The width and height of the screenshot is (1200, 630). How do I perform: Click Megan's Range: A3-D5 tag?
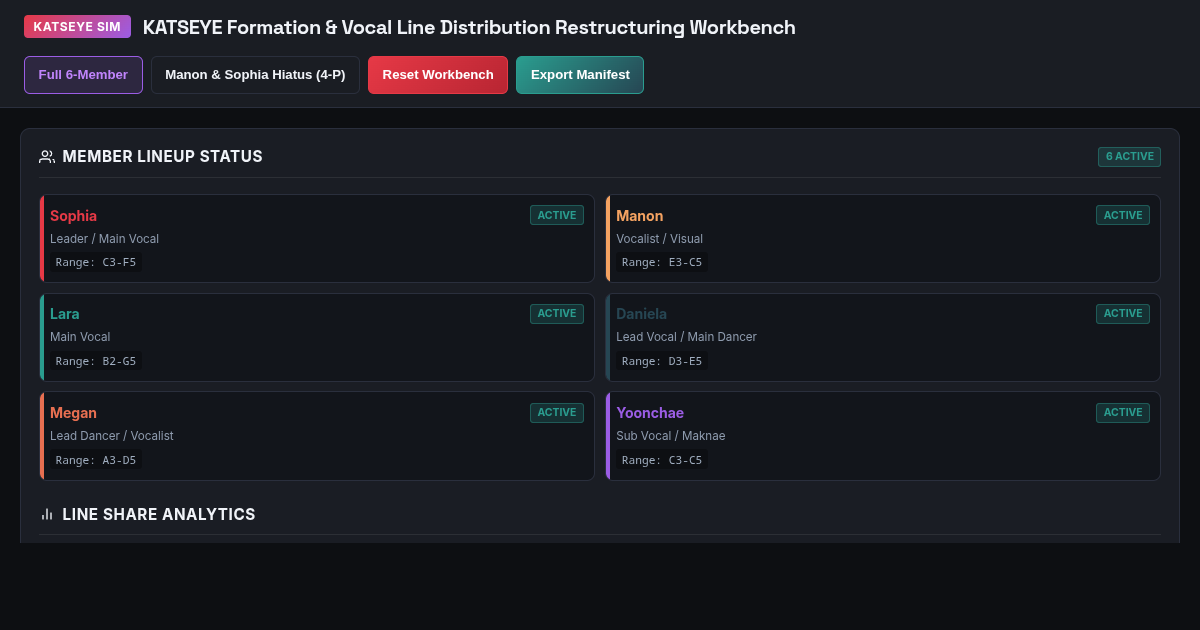point(96,460)
